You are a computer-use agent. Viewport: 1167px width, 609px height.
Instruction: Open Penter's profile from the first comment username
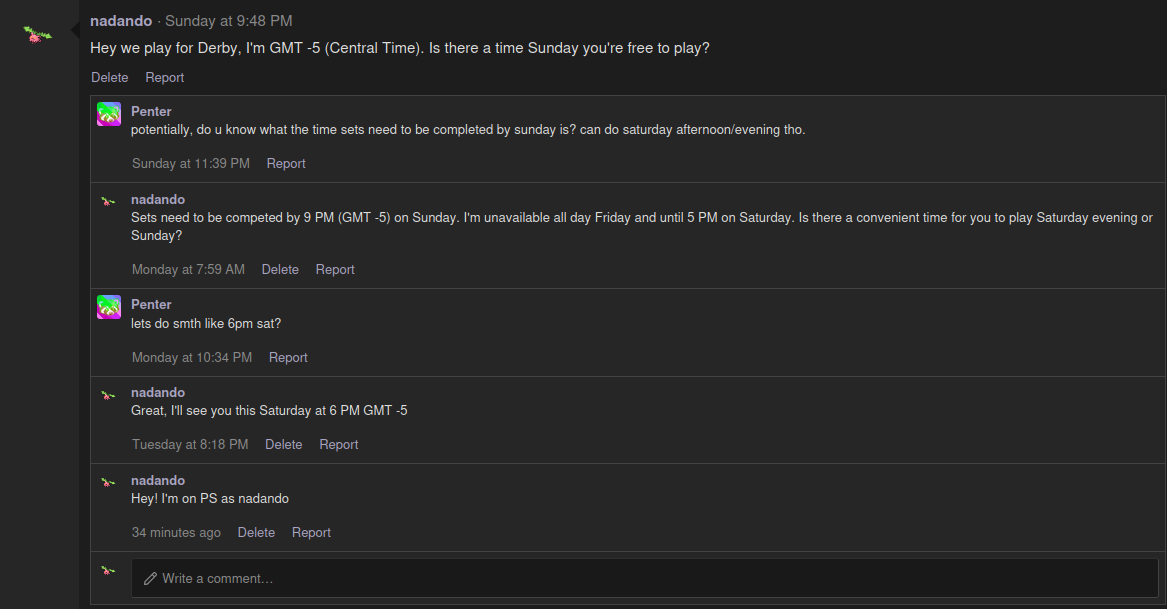point(151,111)
